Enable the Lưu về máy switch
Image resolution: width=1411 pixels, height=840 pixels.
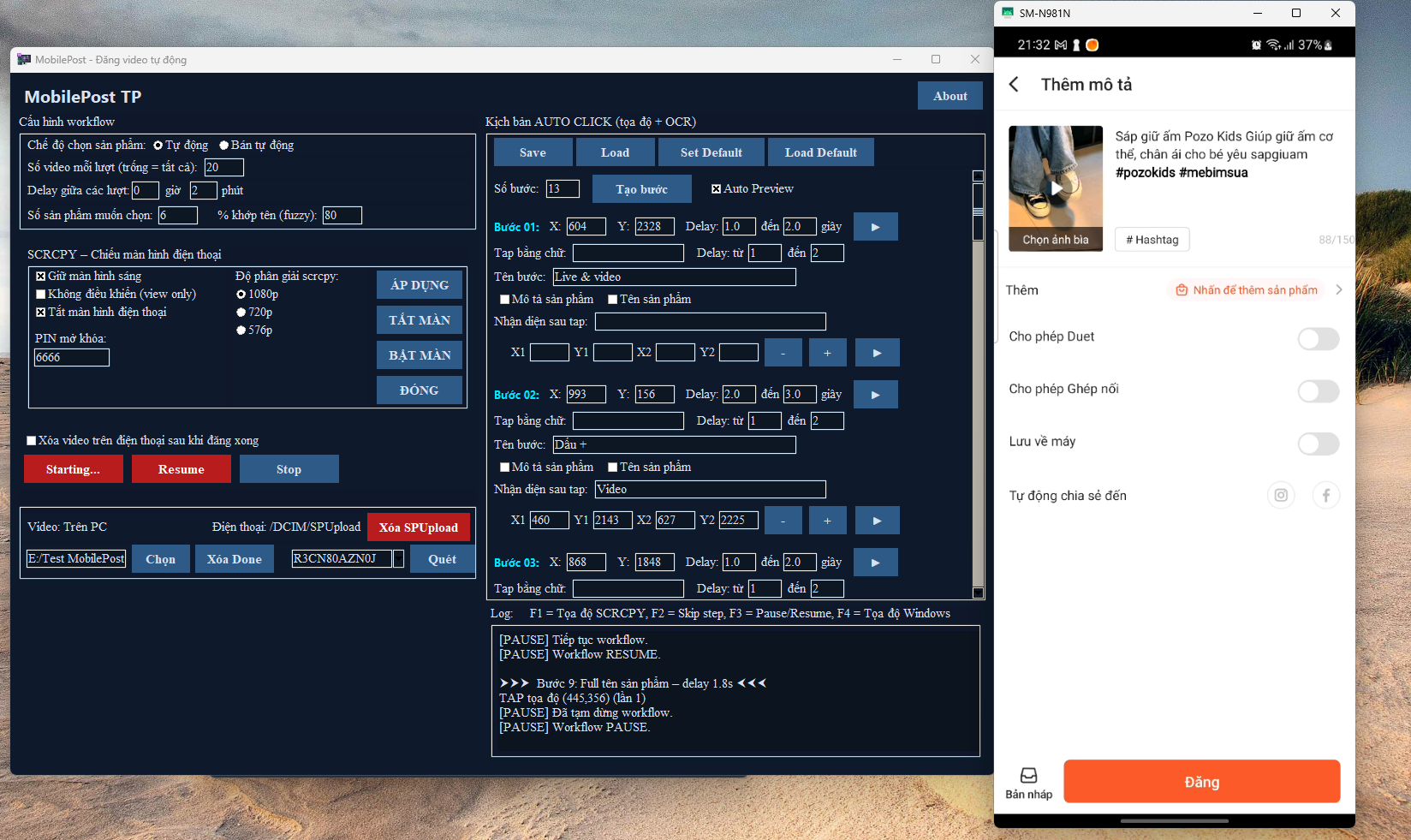pos(1318,444)
